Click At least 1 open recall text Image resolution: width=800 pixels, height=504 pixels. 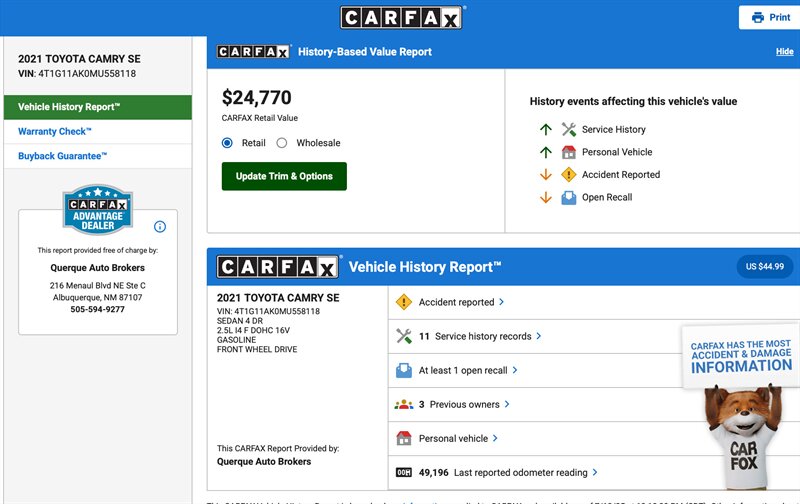click(x=463, y=370)
